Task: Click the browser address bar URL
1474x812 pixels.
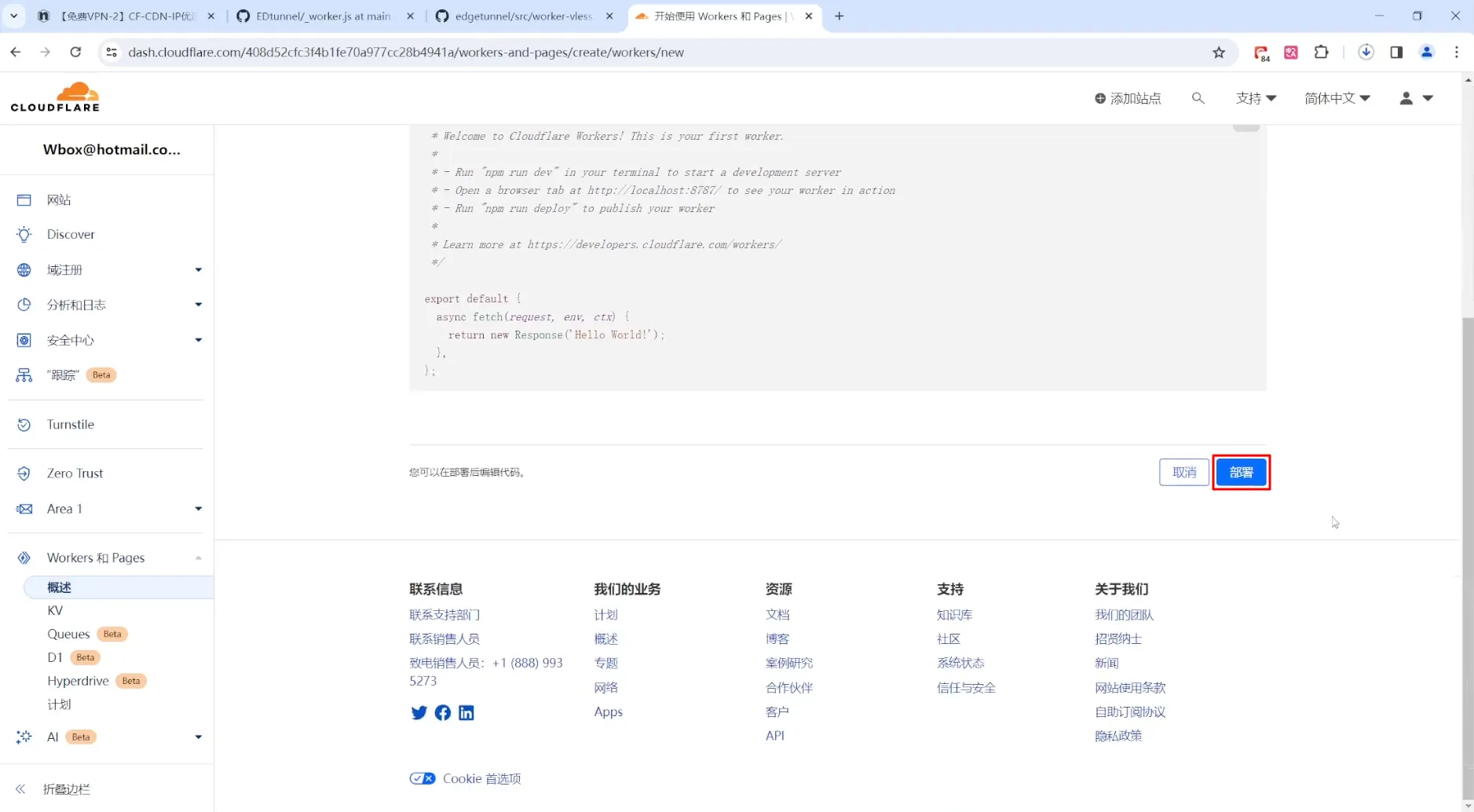Action: point(406,53)
